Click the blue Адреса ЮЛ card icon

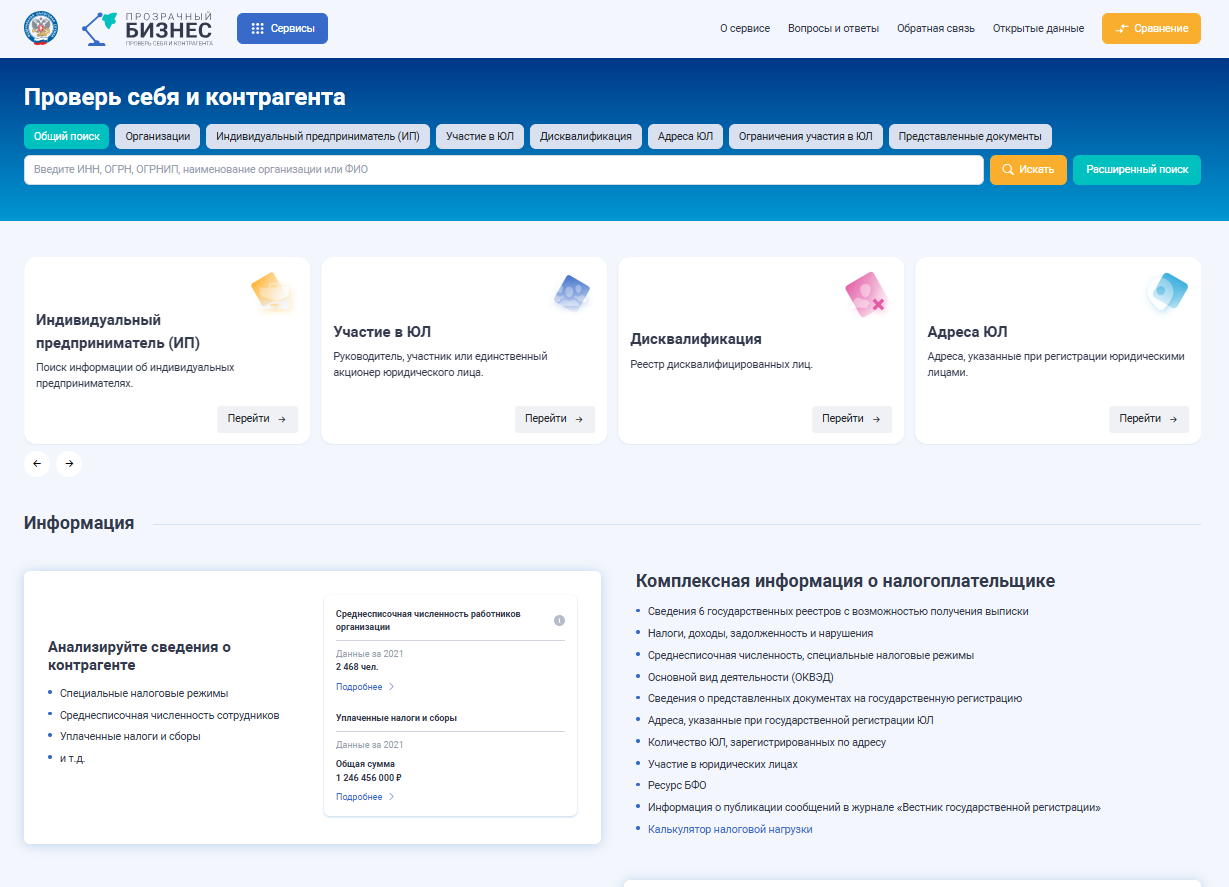coord(1166,293)
